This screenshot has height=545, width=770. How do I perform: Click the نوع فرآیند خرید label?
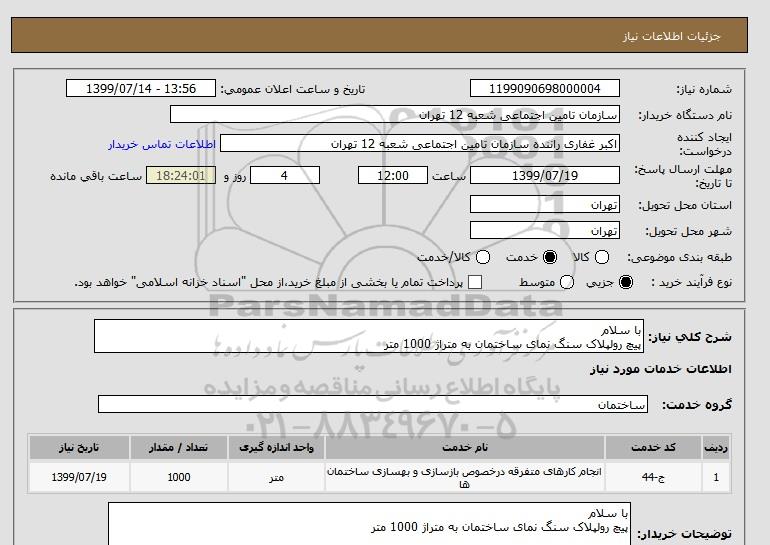click(691, 282)
